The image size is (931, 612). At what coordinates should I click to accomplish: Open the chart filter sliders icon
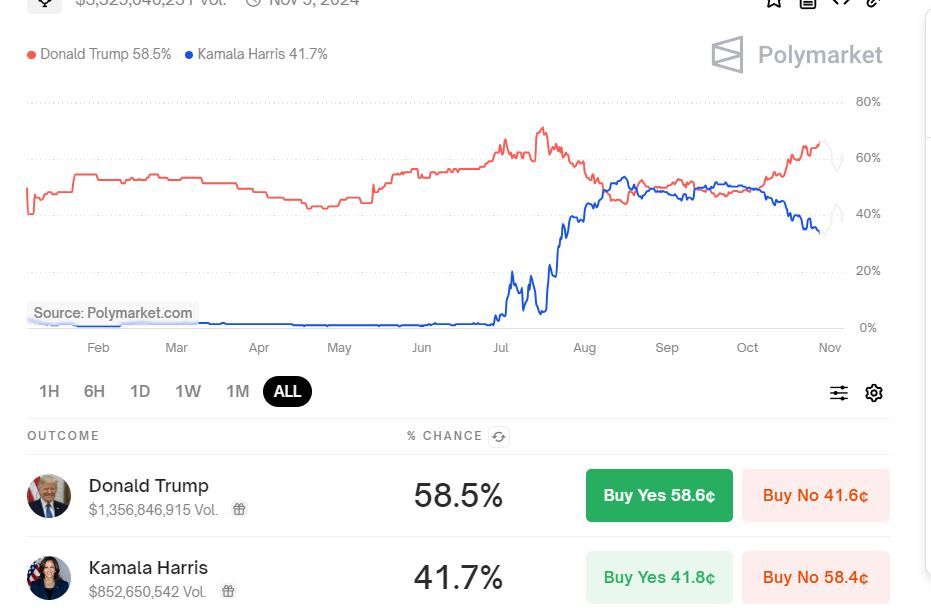tap(839, 393)
